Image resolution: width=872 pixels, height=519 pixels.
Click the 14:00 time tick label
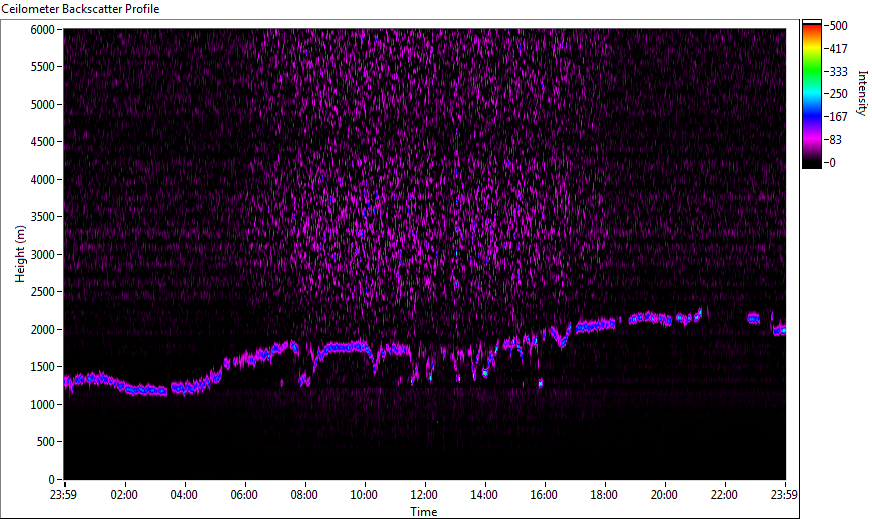click(484, 495)
